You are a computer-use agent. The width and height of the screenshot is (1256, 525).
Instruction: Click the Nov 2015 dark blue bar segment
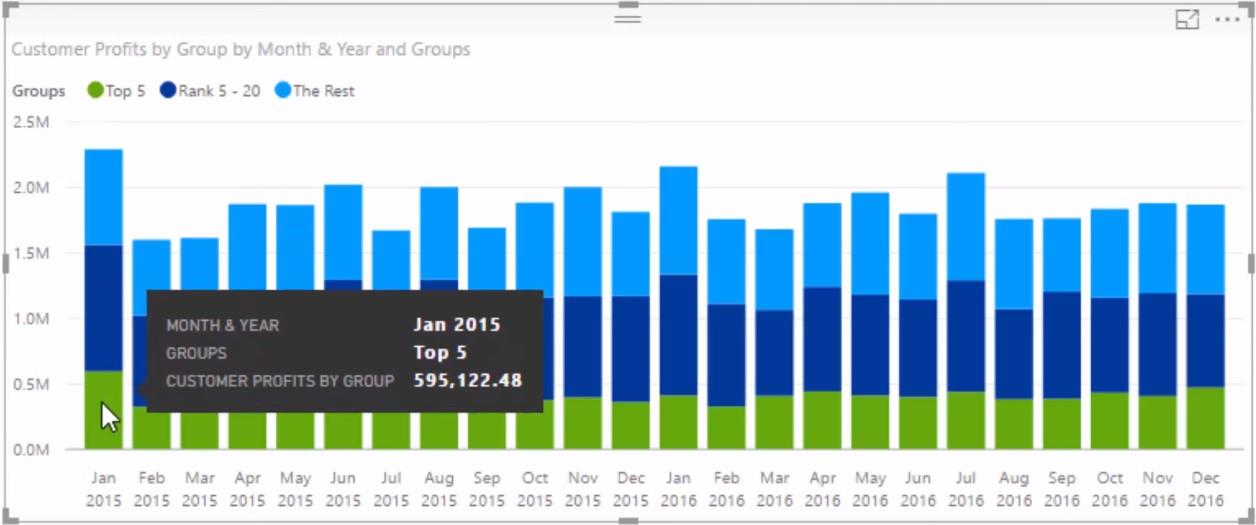click(x=583, y=346)
